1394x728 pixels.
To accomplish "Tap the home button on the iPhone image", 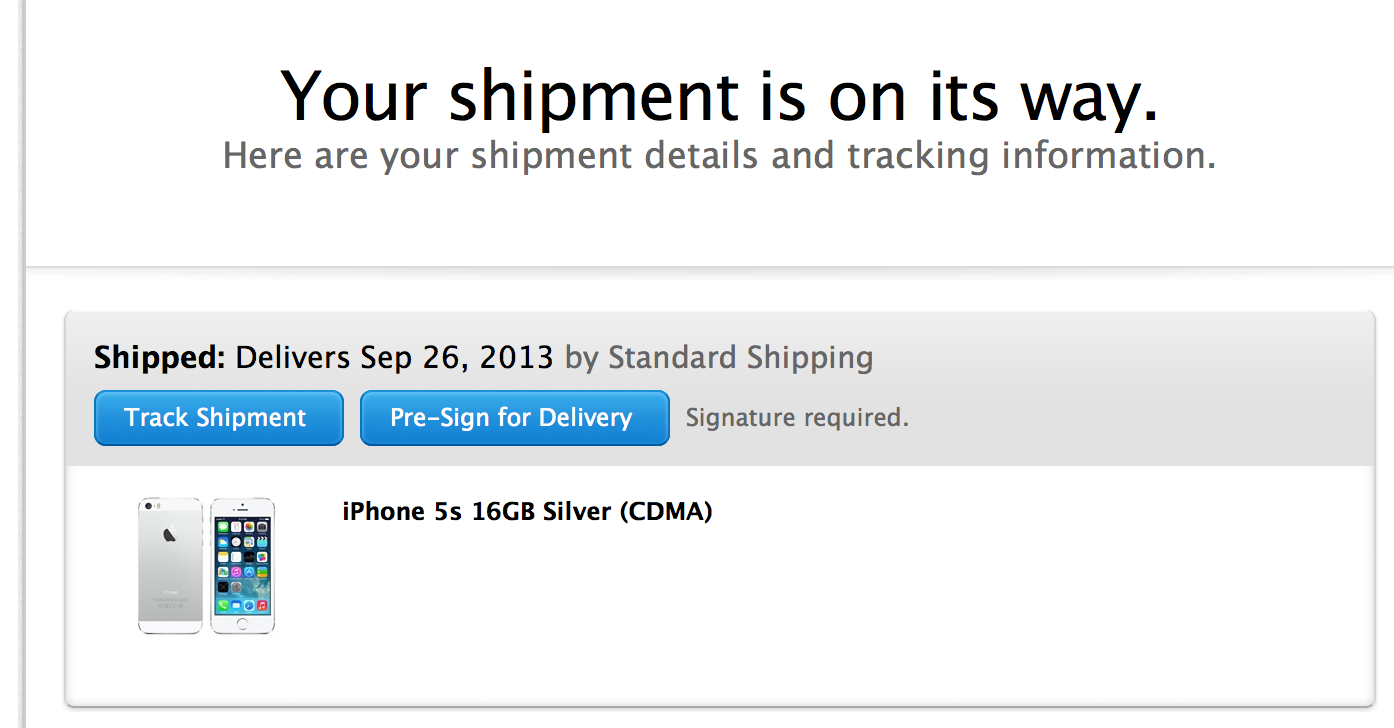I will (x=242, y=624).
